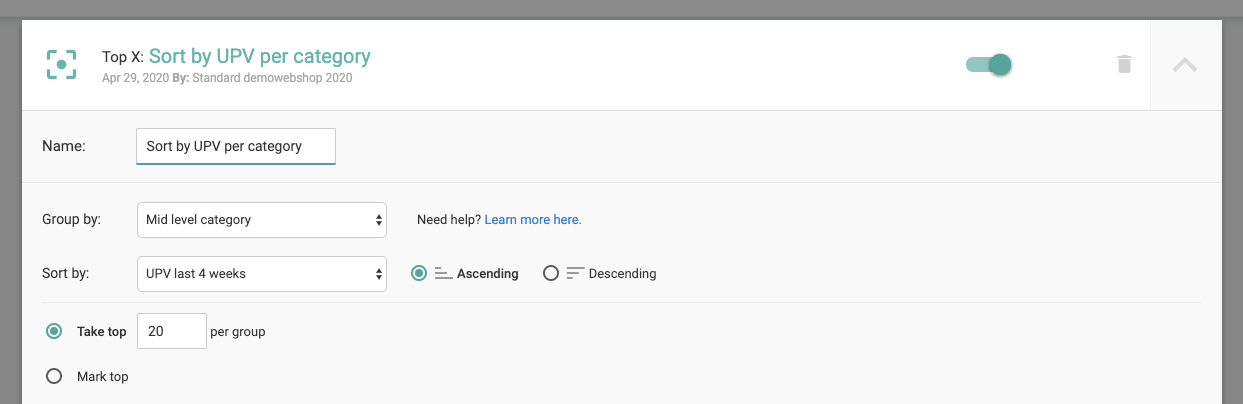The height and width of the screenshot is (404, 1243).
Task: Select the Descending radio button
Action: pyautogui.click(x=550, y=273)
